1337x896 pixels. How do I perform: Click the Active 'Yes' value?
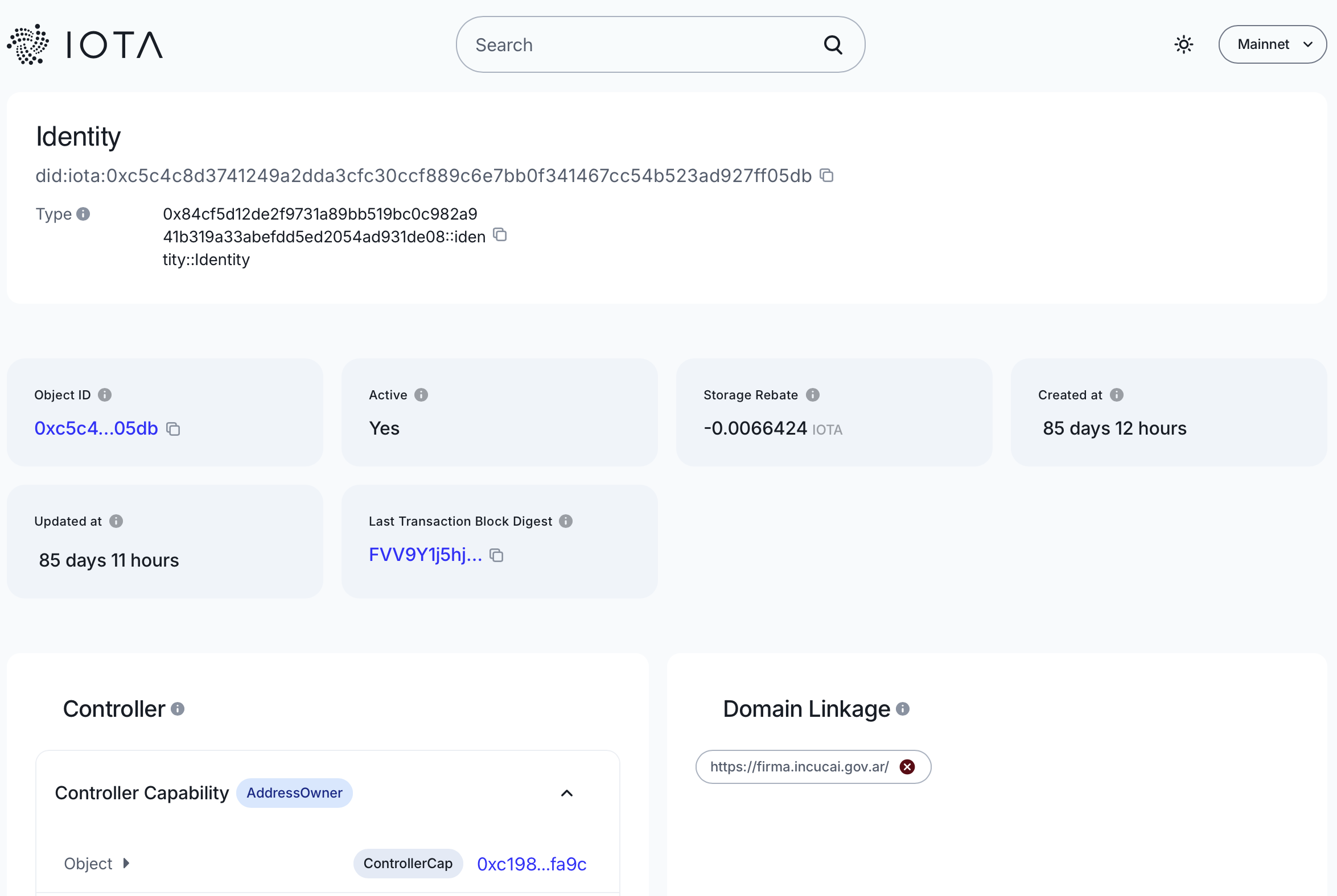[x=384, y=428]
